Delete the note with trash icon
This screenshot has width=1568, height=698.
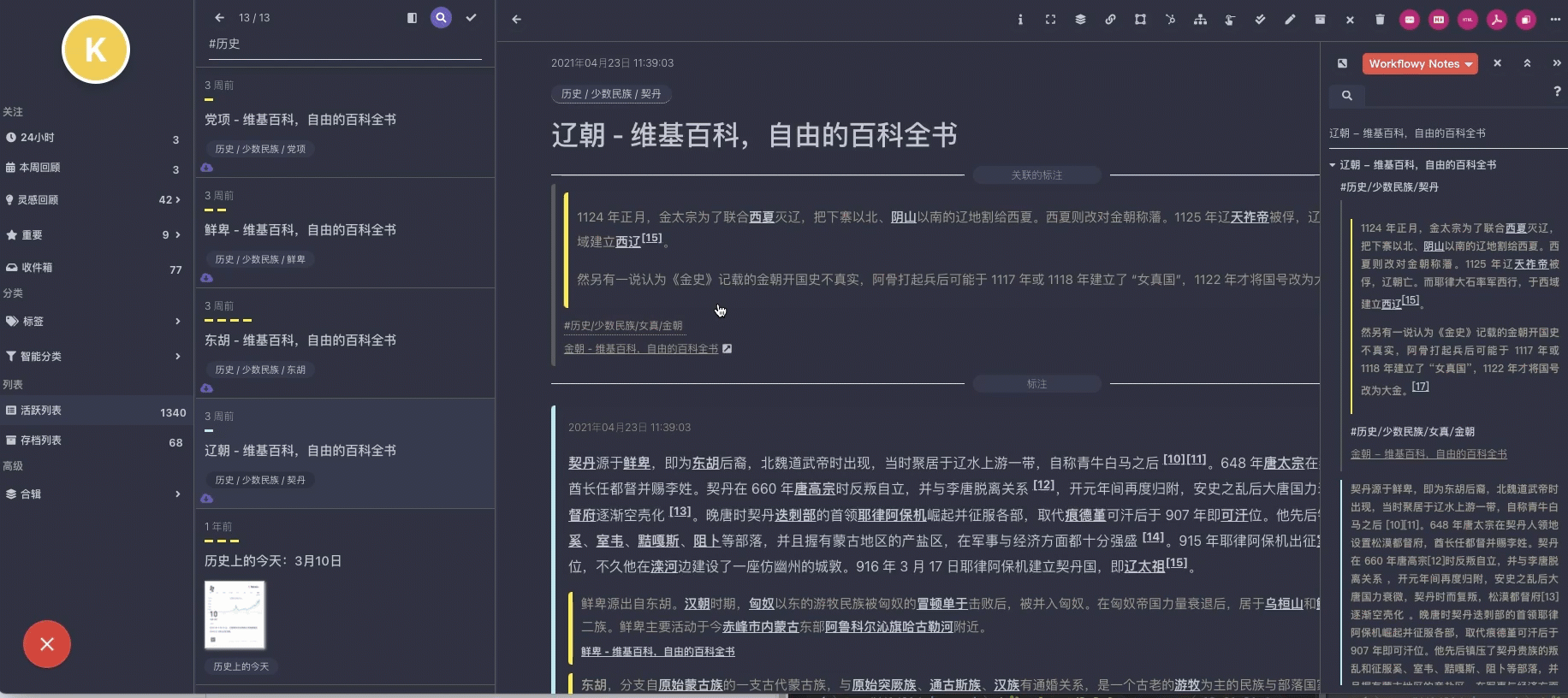click(x=1380, y=19)
